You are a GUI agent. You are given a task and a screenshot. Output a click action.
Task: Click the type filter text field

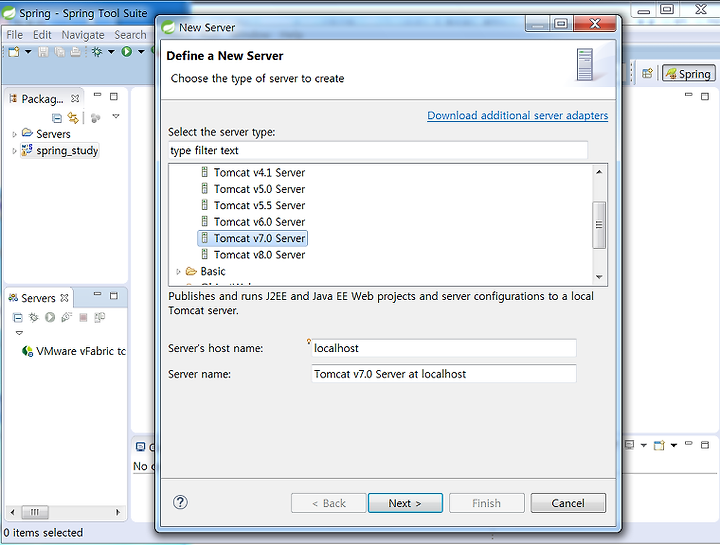378,150
